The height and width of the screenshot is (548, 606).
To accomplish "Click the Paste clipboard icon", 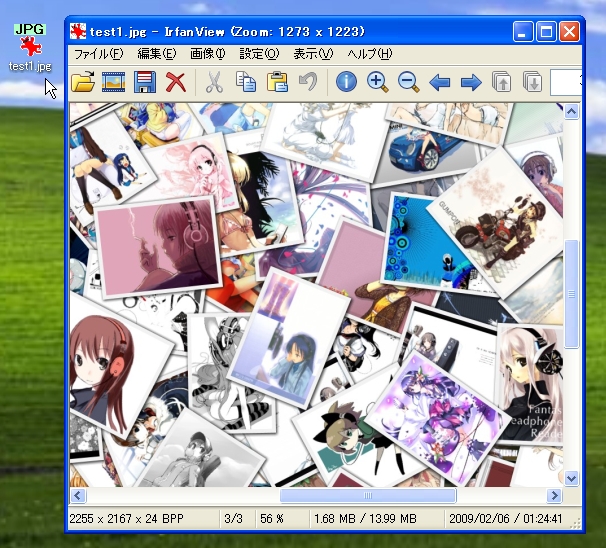I will tap(277, 82).
